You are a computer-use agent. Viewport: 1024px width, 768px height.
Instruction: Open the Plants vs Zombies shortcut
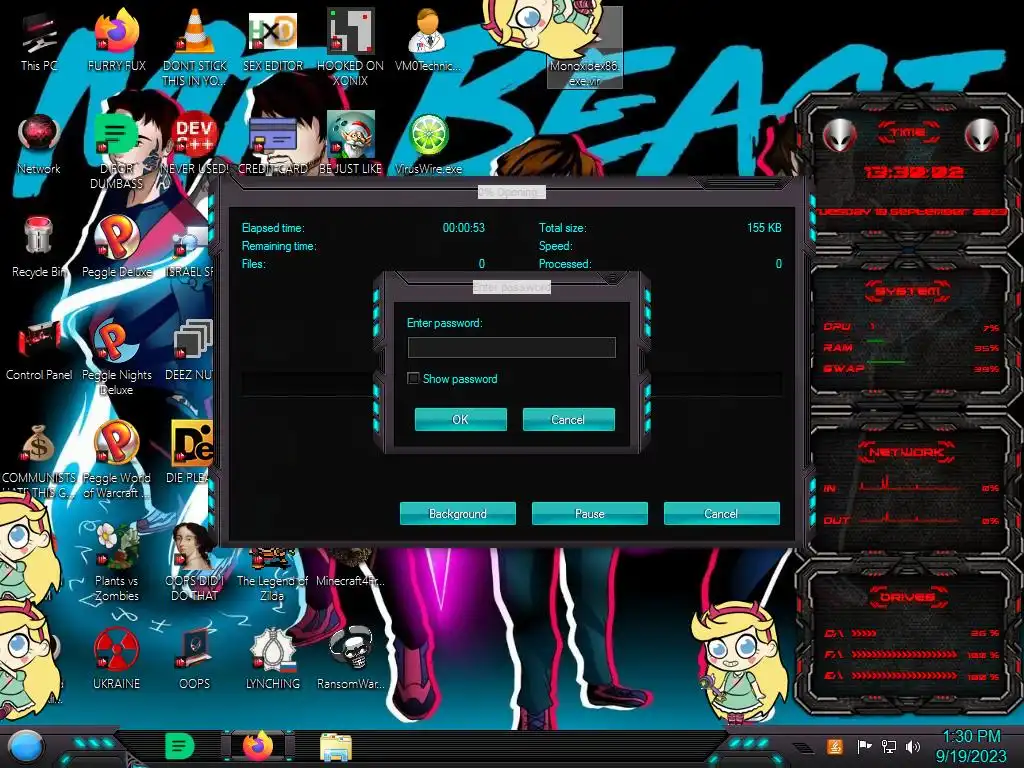tap(116, 563)
